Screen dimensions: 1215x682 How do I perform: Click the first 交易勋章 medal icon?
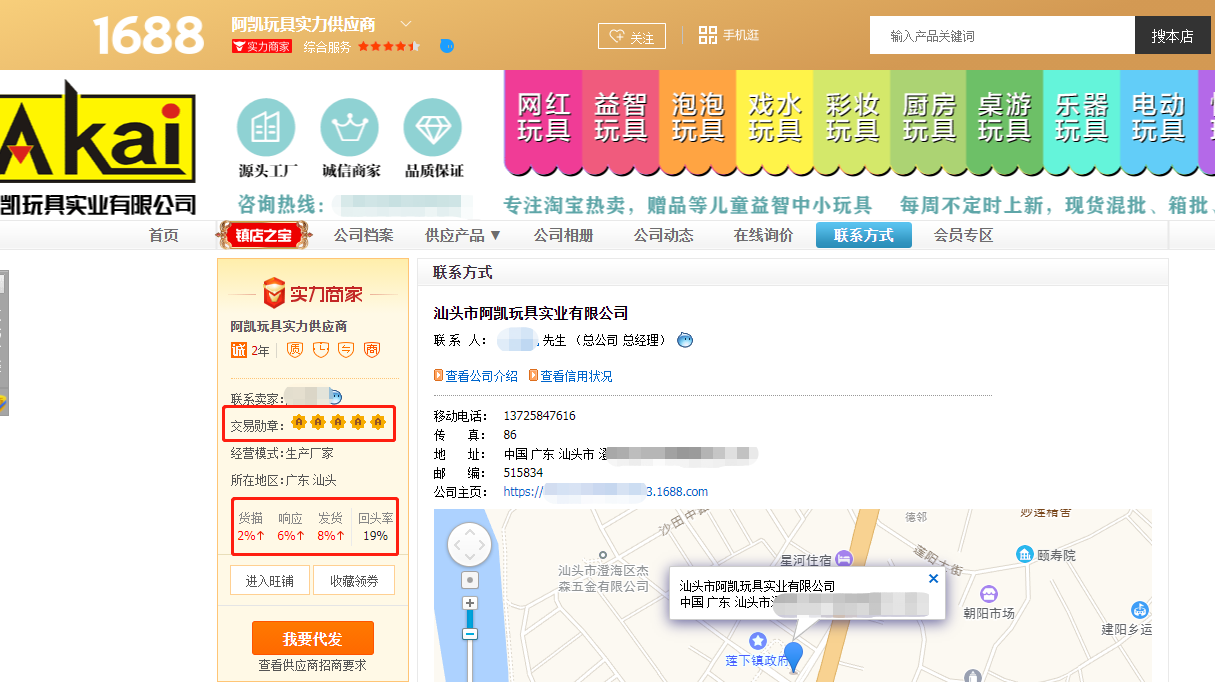(x=298, y=423)
